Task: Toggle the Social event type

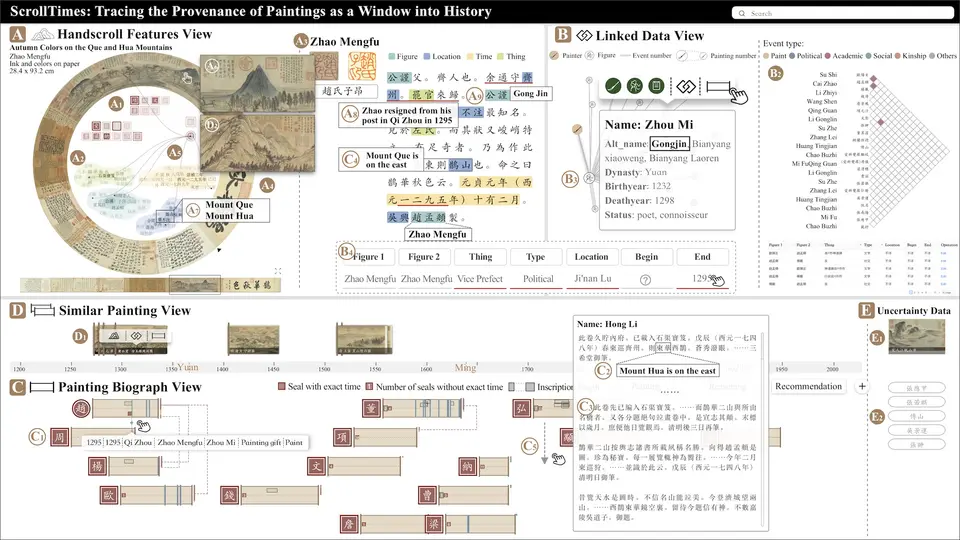Action: point(879,56)
